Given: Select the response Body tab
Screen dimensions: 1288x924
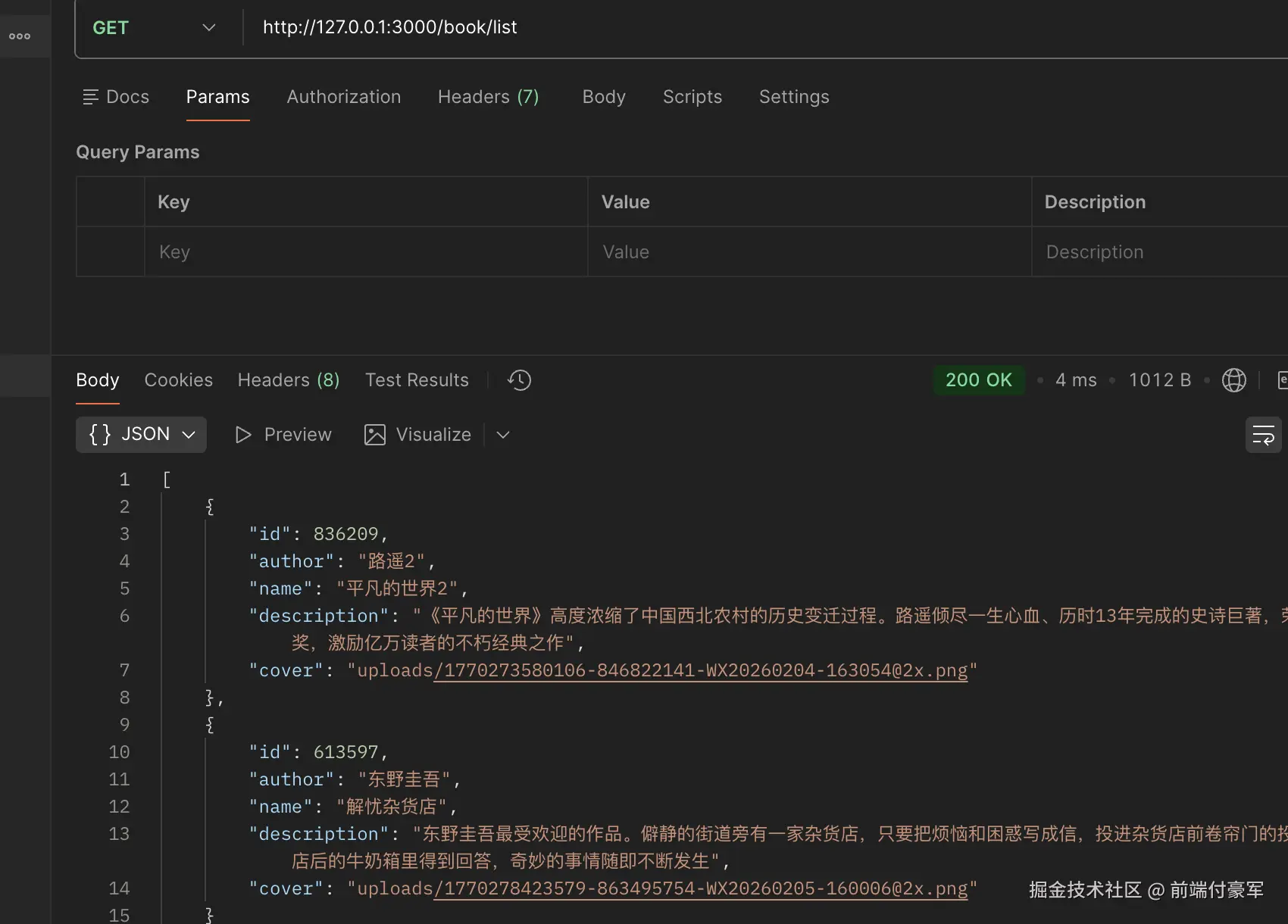Looking at the screenshot, I should tap(98, 380).
